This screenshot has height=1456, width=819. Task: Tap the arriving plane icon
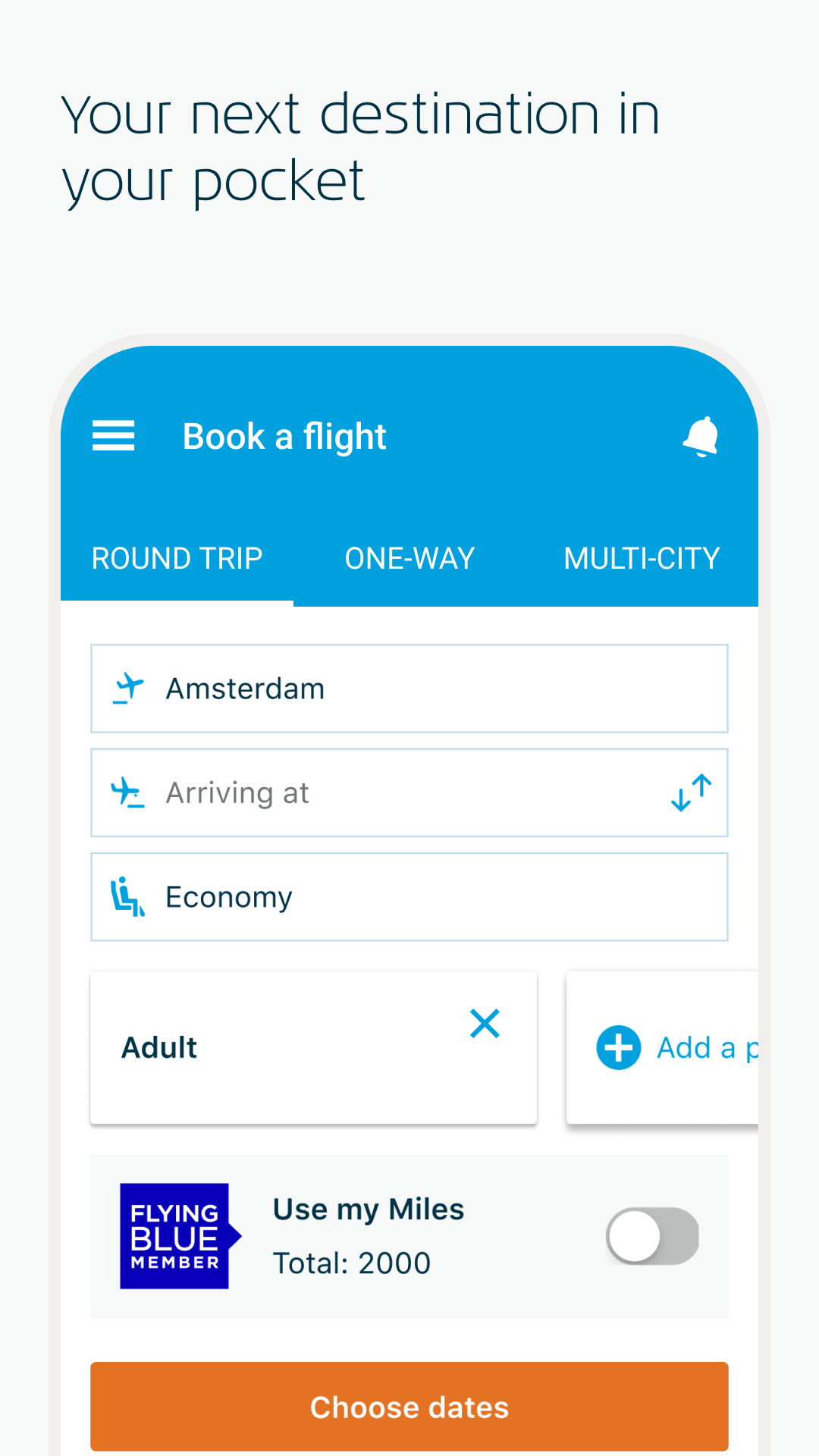(128, 793)
